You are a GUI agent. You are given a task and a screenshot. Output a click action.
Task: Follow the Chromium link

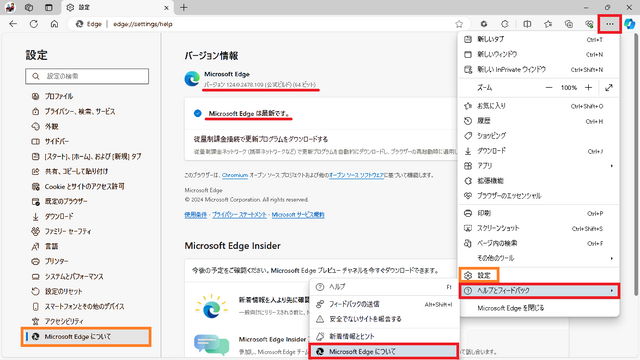click(235, 175)
